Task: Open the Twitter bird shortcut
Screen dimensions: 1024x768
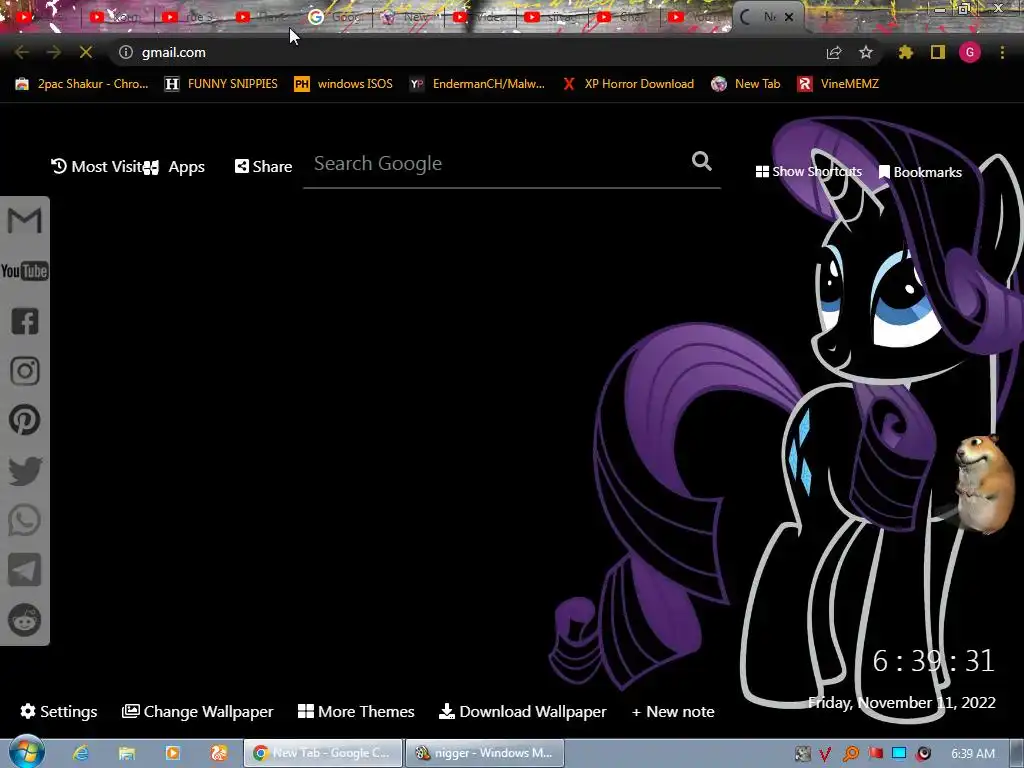Action: click(x=25, y=471)
